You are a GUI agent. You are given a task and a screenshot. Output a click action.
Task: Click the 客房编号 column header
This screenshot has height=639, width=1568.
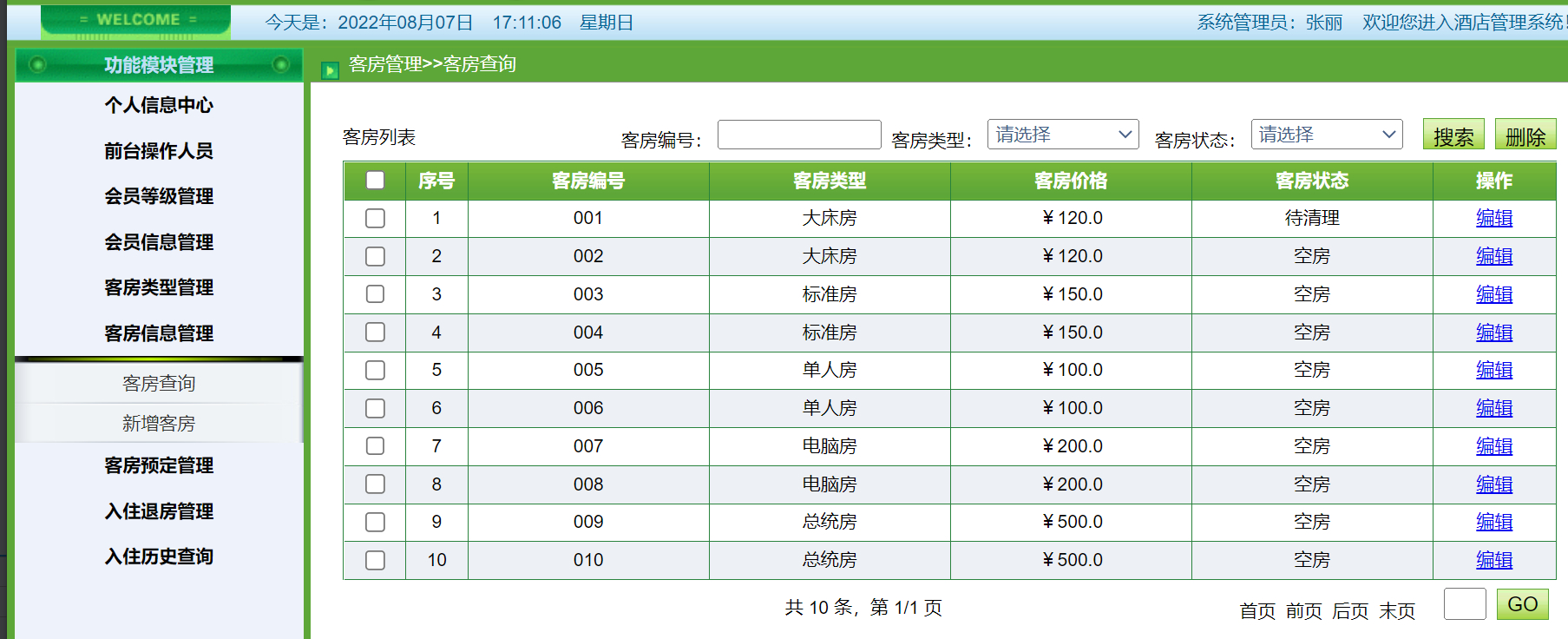pyautogui.click(x=588, y=181)
